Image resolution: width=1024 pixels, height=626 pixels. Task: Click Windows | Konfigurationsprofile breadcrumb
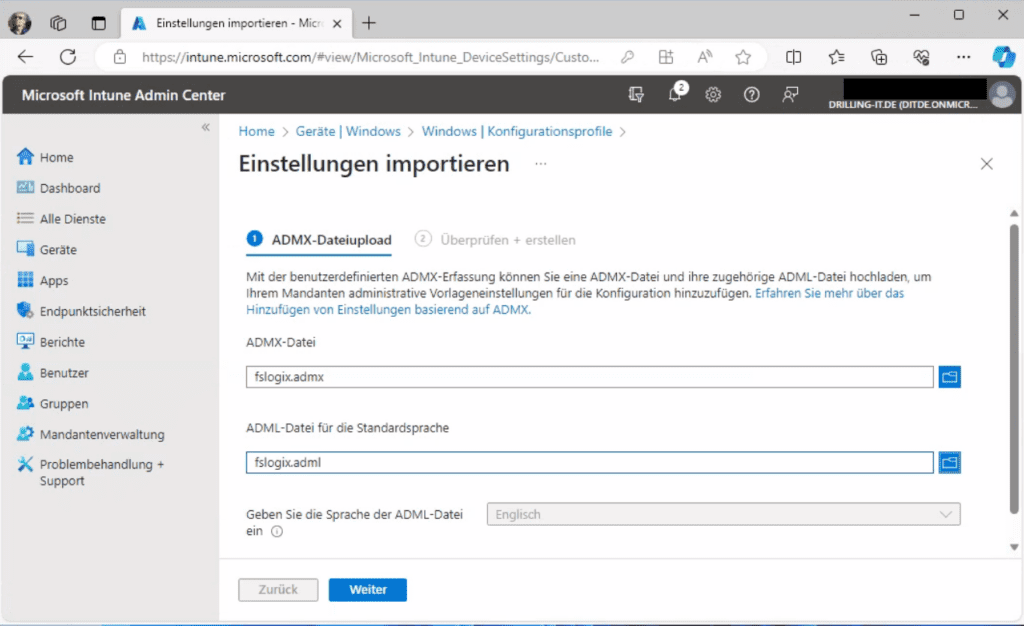click(517, 131)
